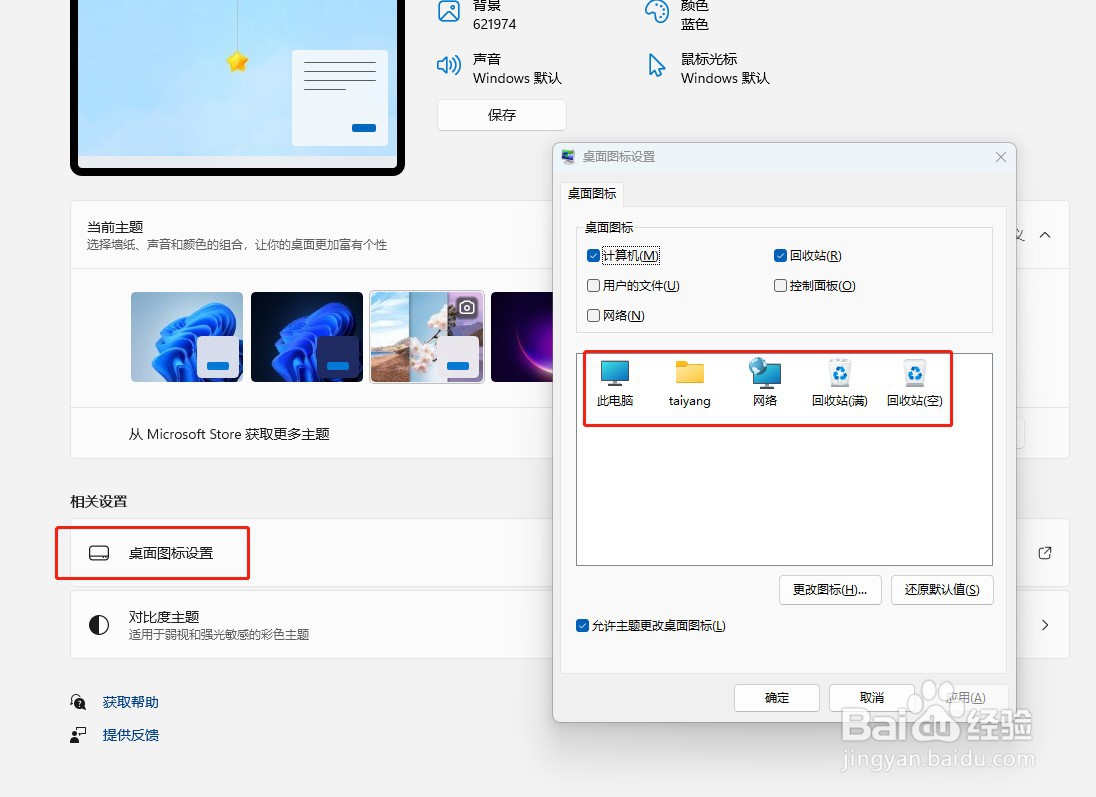Screen dimensions: 1096x797
Task: Click the contrast half-circle icon for 对比度主题
Action: 99,624
